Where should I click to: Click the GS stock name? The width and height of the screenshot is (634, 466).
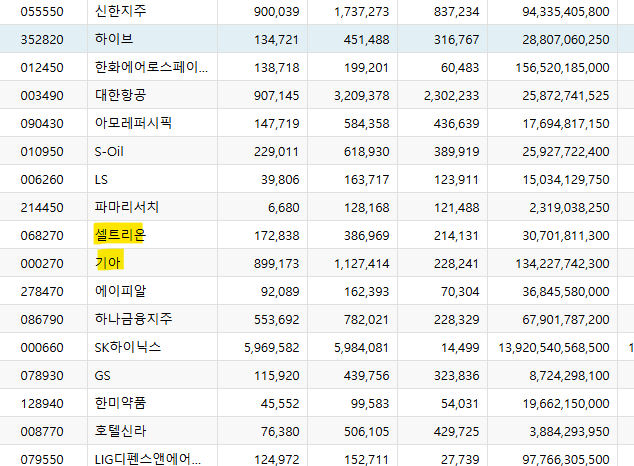tap(102, 376)
